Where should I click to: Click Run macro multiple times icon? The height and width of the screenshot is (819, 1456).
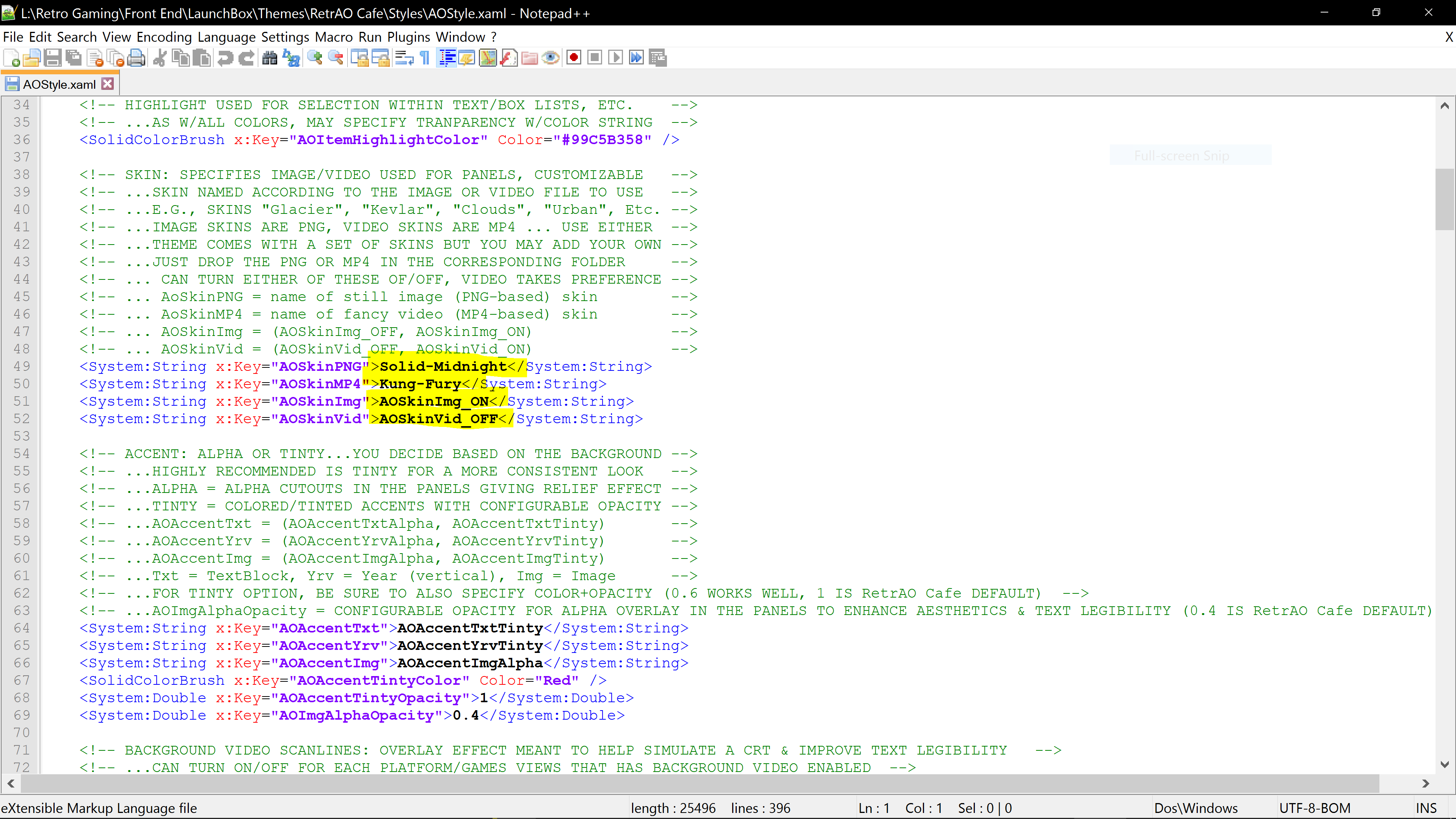pyautogui.click(x=637, y=58)
